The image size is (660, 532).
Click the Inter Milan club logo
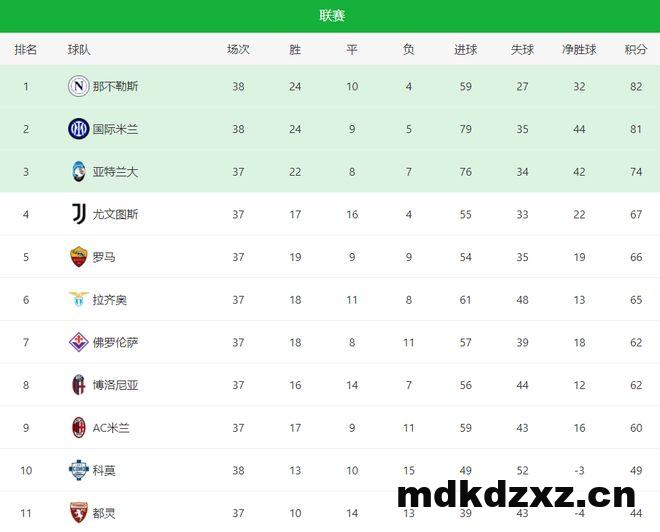pos(78,129)
